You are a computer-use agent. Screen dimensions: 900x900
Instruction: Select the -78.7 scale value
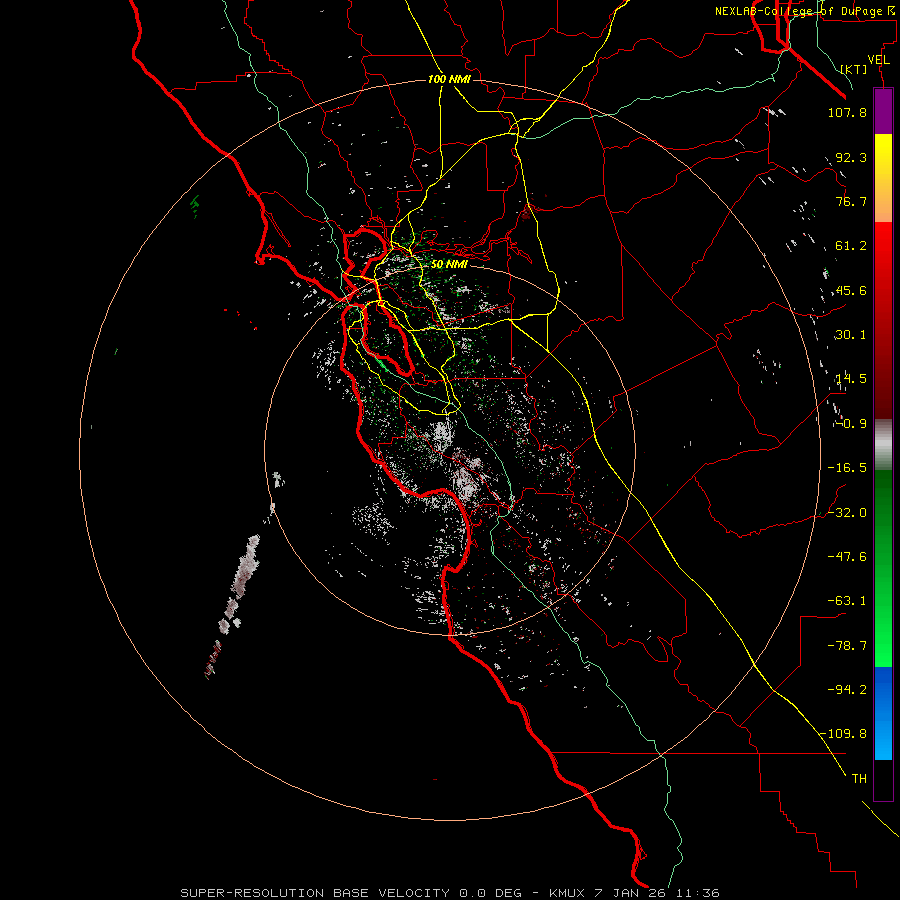tap(847, 646)
